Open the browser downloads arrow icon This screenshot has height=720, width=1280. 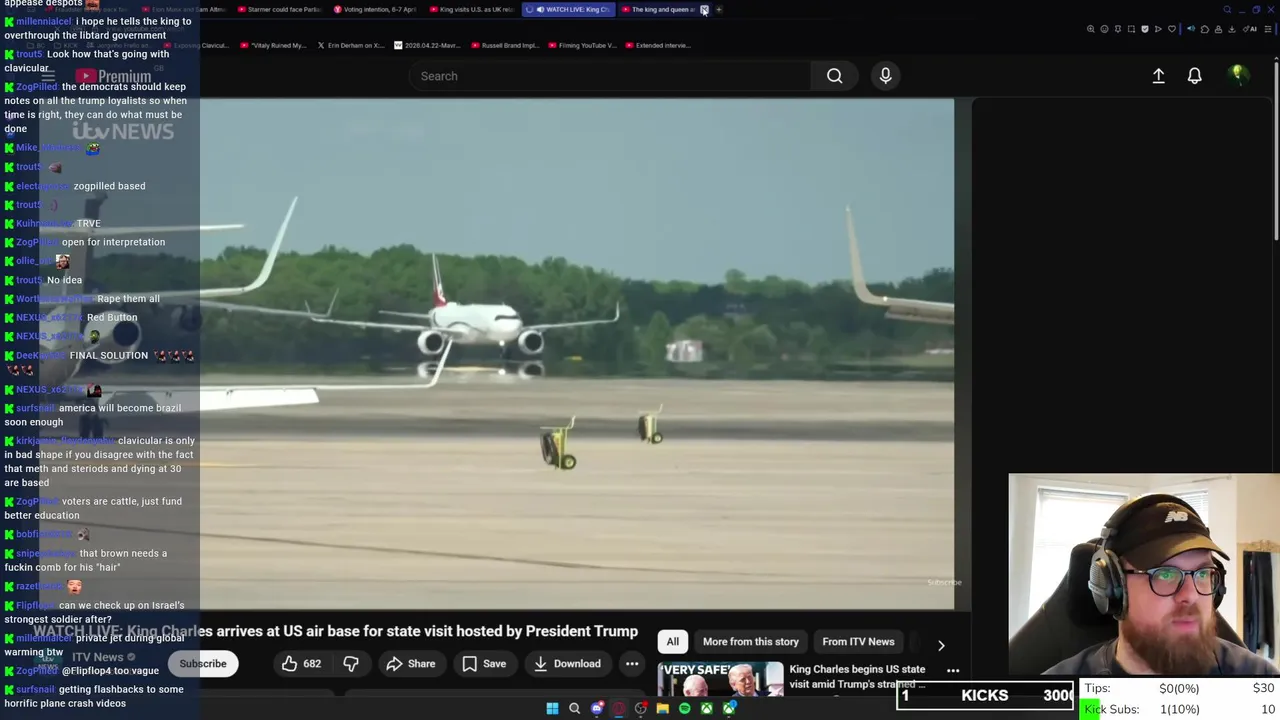tap(1232, 29)
